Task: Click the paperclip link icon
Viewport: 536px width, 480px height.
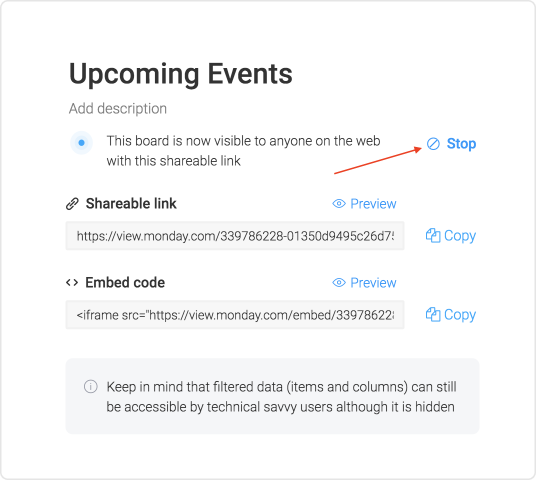Action: (72, 204)
